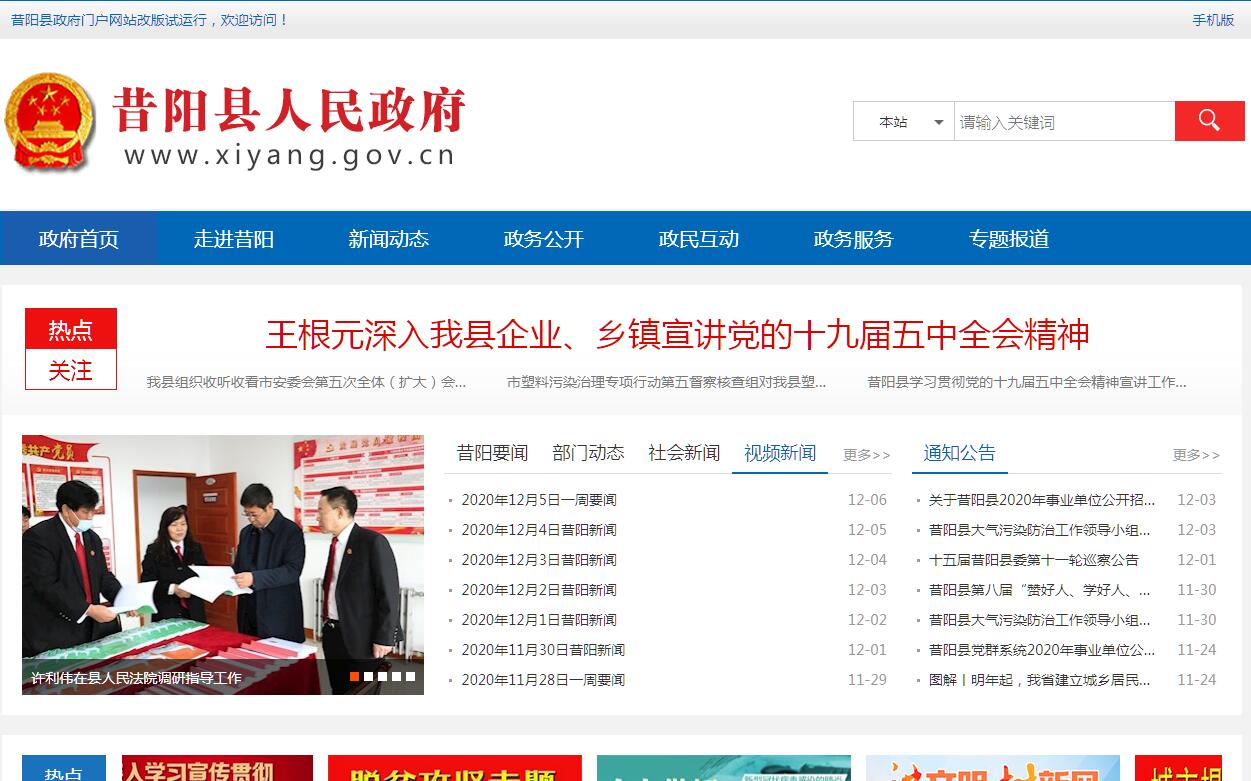1251x781 pixels.
Task: Switch to the 部门动态 tab
Action: (x=588, y=452)
